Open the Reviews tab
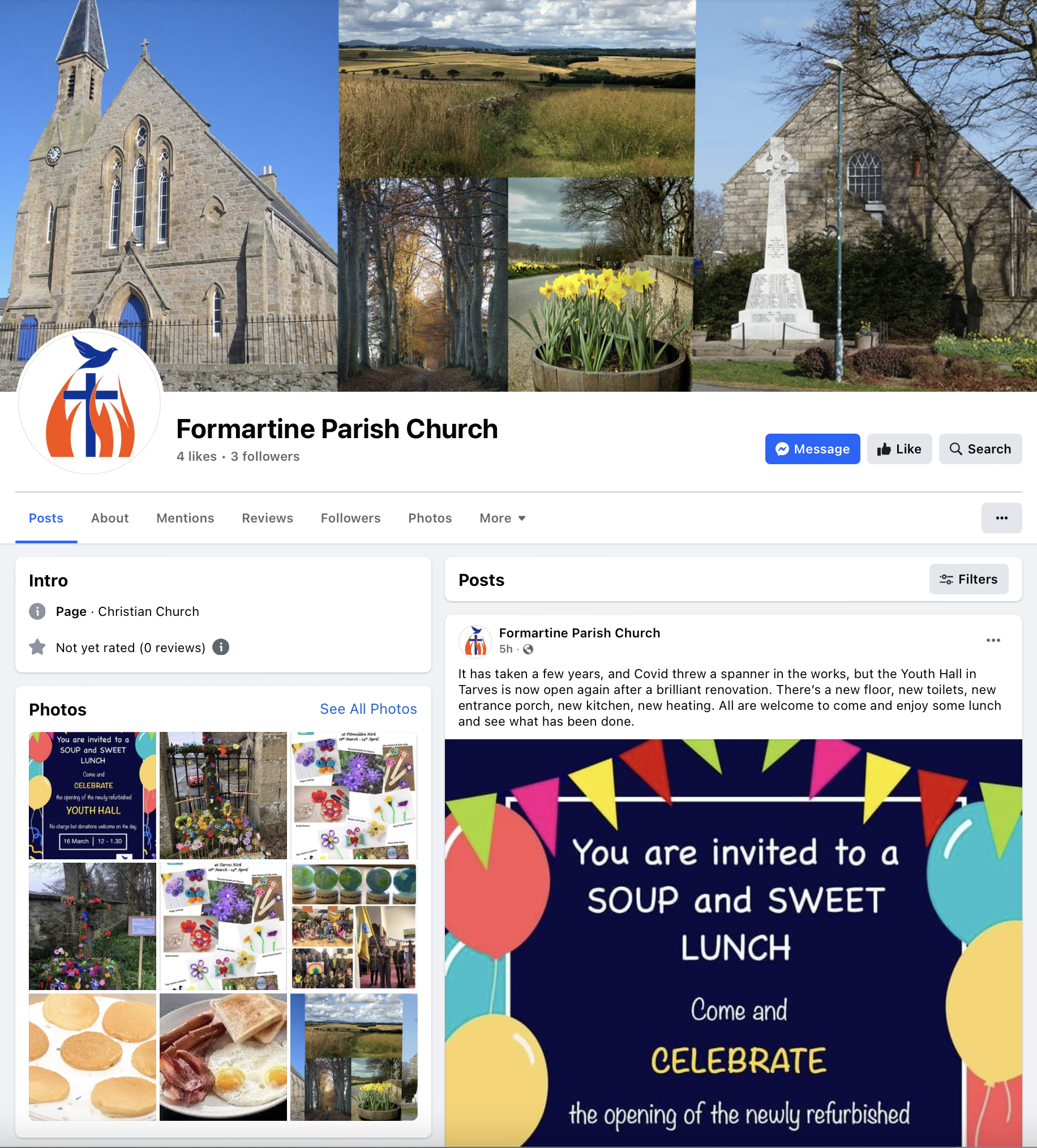1037x1148 pixels. coord(267,517)
